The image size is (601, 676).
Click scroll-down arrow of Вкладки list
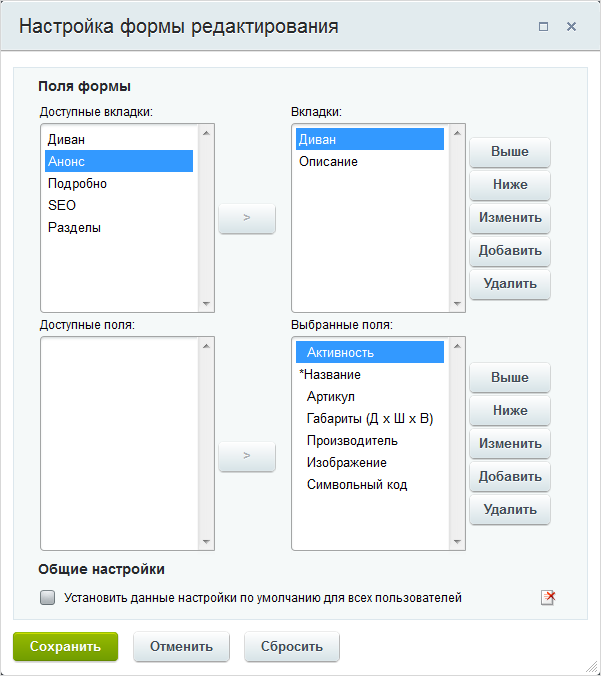457,304
